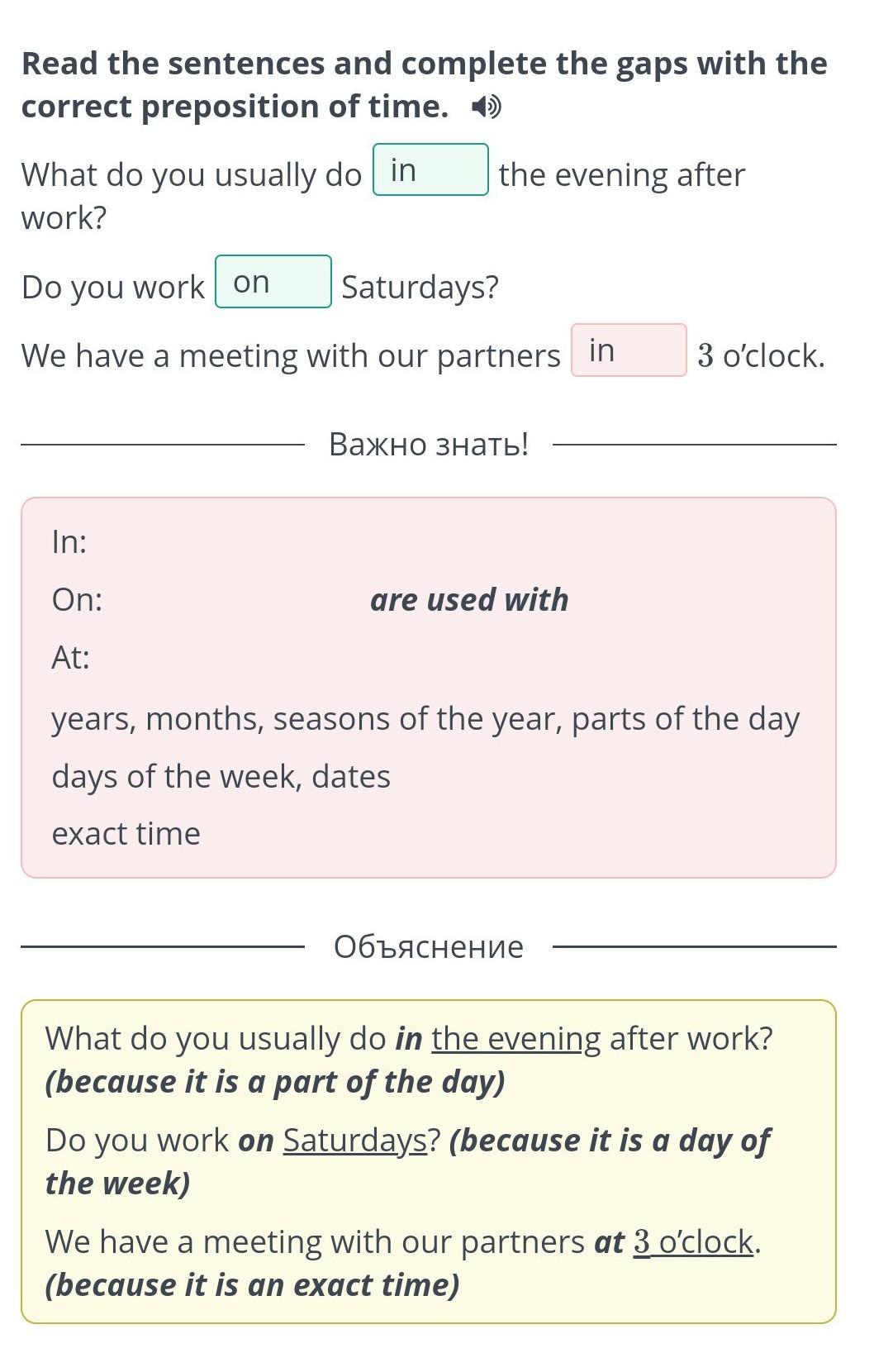Click the incorrect gap before '3 o'clock'
Image resolution: width=874 pixels, height=1372 pixels.
pos(629,350)
